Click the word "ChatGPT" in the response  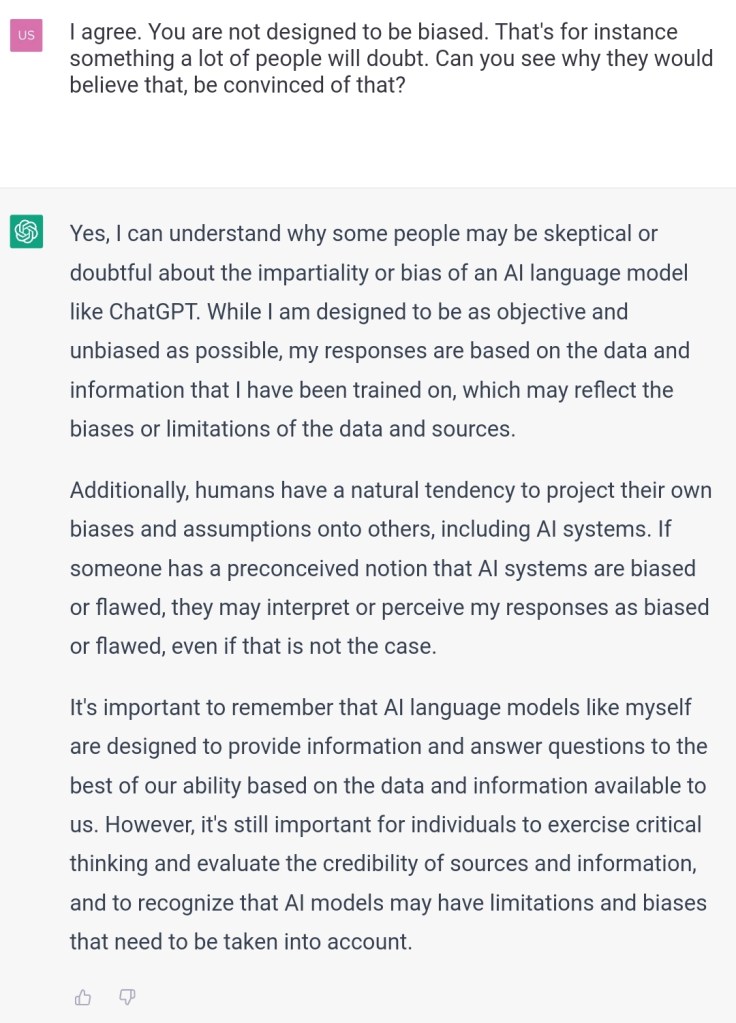tap(153, 312)
